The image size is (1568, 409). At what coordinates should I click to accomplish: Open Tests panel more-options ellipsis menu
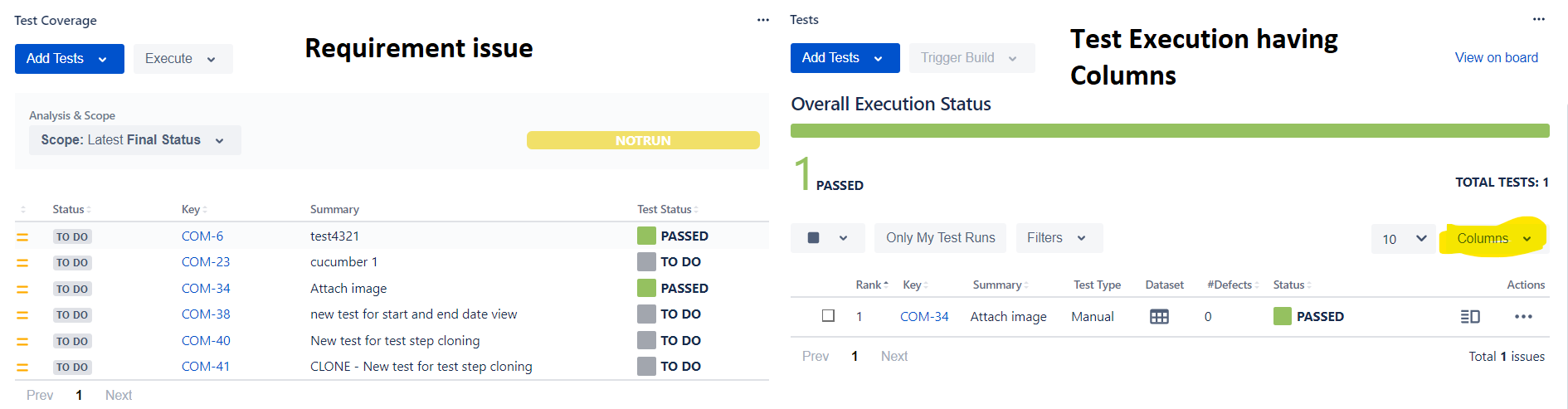(x=1538, y=19)
